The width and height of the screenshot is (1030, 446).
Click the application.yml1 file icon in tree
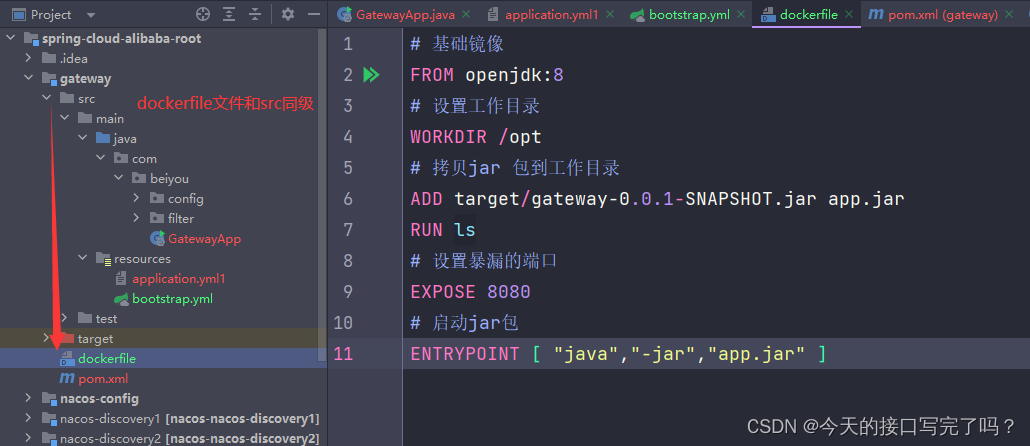121,279
